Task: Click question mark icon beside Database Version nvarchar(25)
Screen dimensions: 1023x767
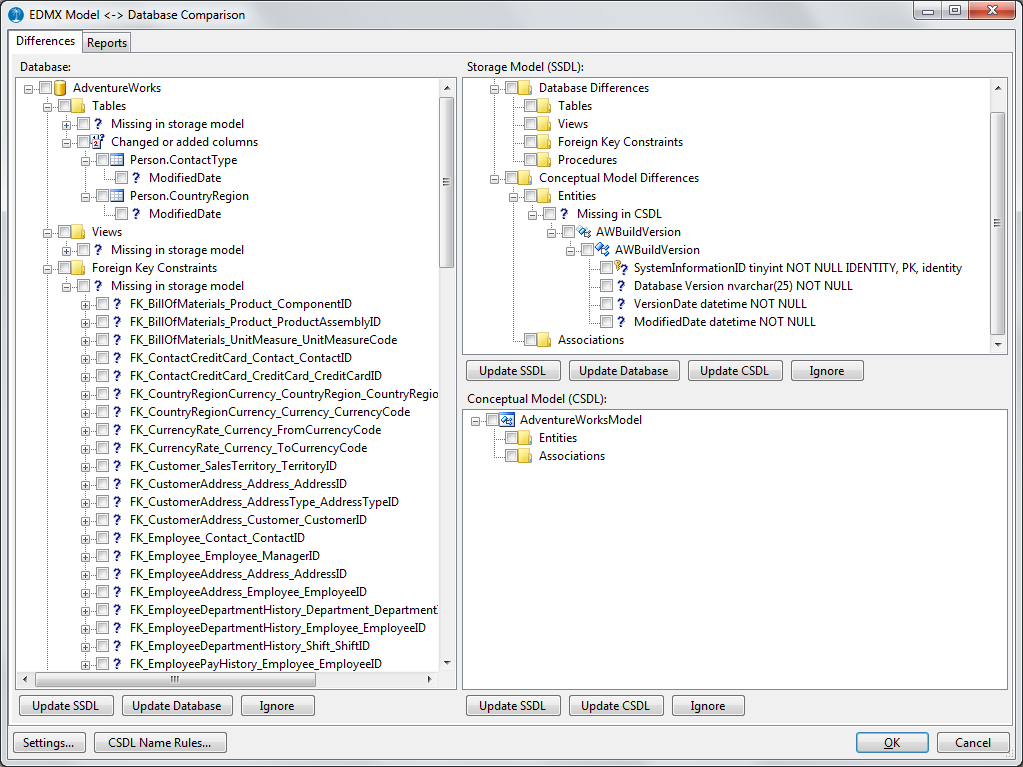Action: (x=621, y=286)
